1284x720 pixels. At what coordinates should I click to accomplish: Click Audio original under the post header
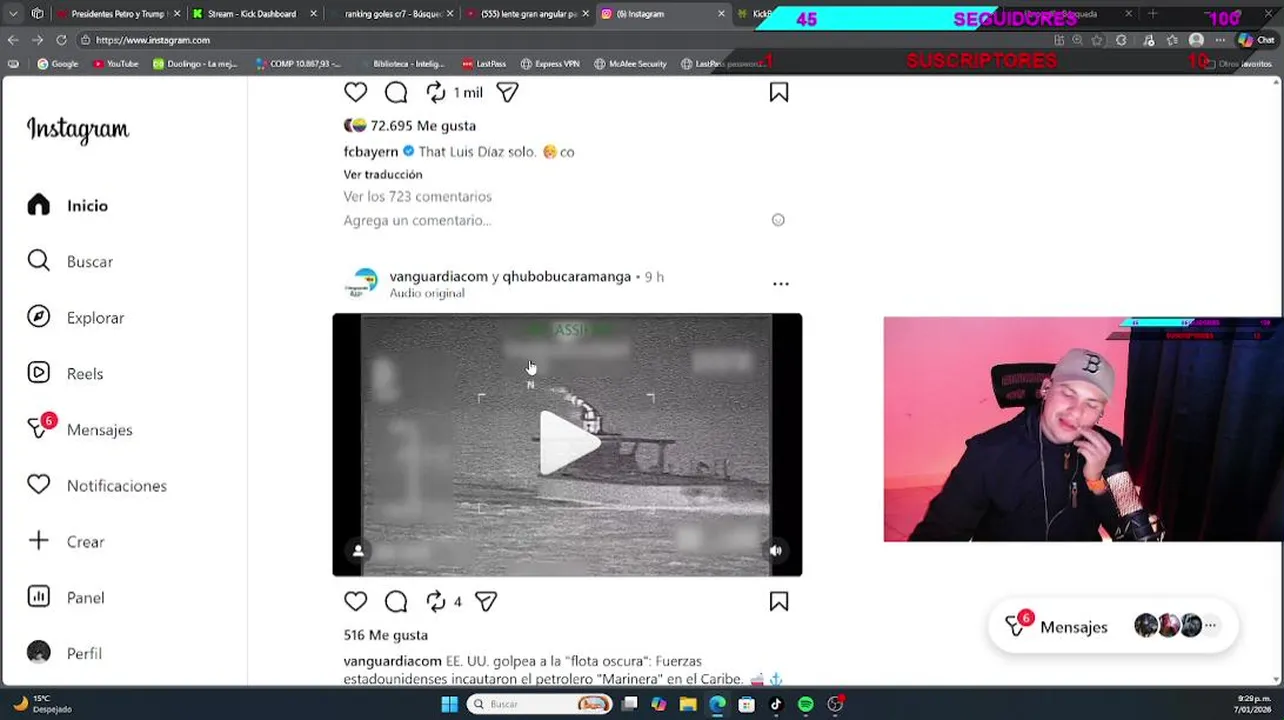[427, 293]
